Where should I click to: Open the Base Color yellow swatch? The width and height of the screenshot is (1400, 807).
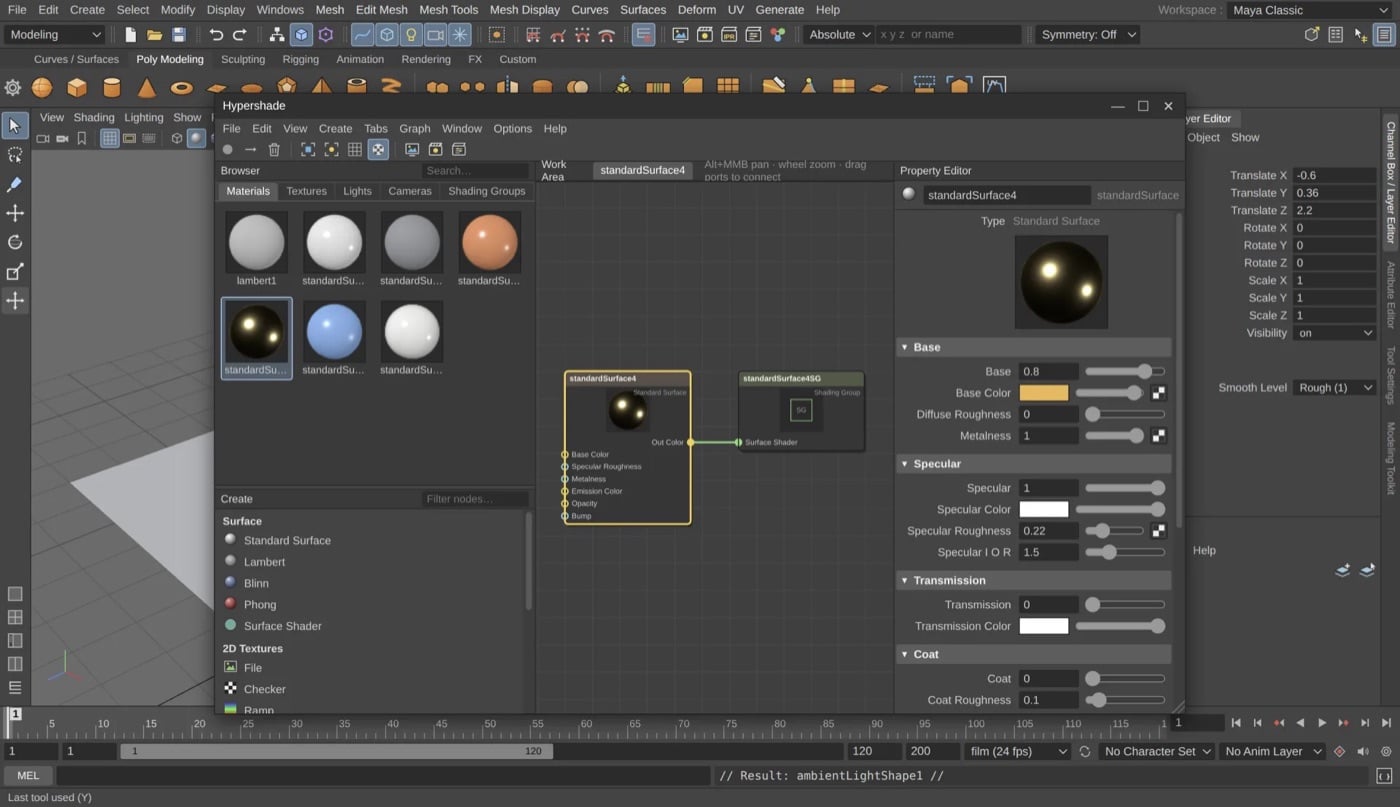click(x=1044, y=393)
